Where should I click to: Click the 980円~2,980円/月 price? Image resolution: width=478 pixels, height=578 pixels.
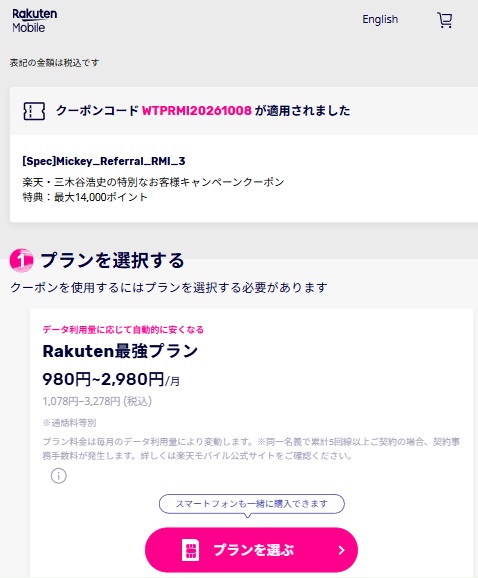[x=111, y=379]
